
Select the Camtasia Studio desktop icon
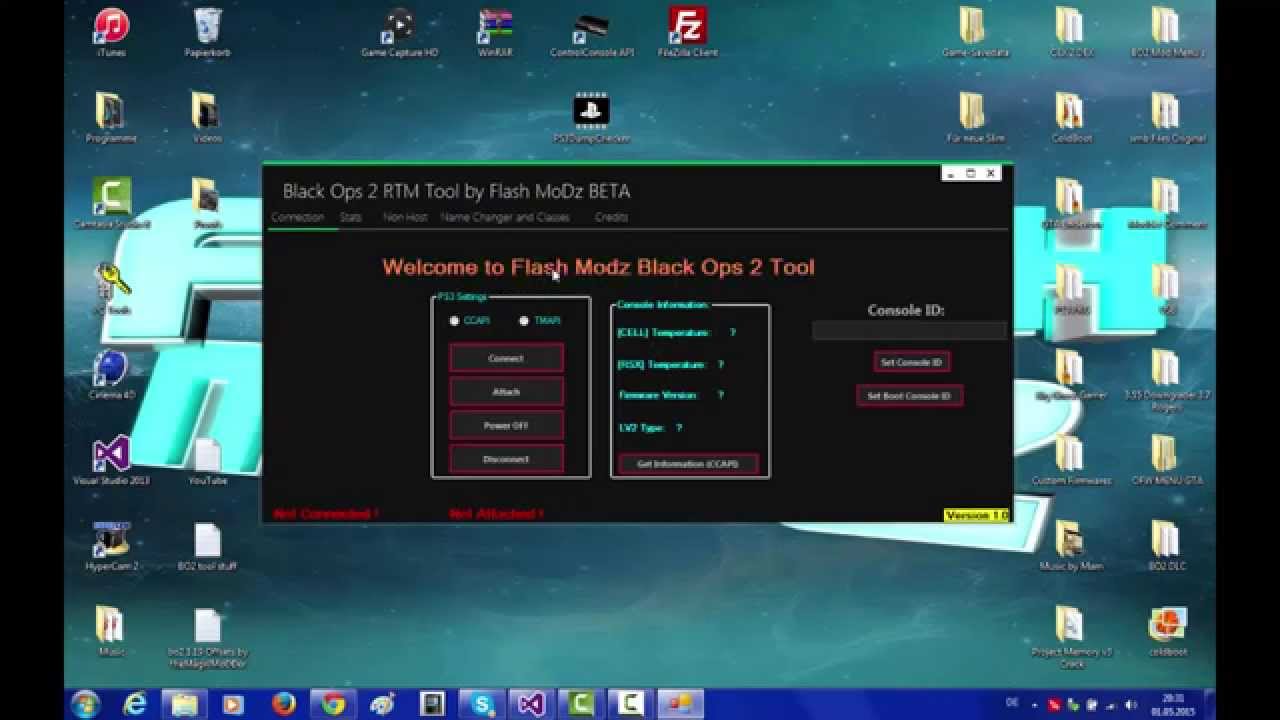click(x=111, y=204)
